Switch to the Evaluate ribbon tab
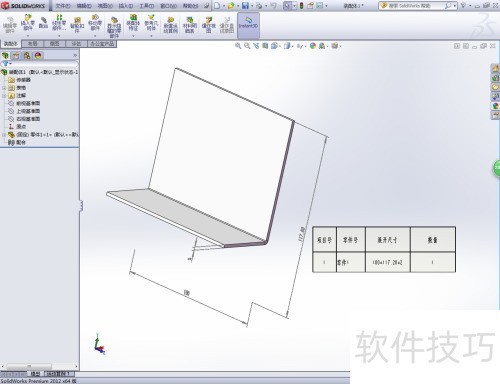 point(76,44)
